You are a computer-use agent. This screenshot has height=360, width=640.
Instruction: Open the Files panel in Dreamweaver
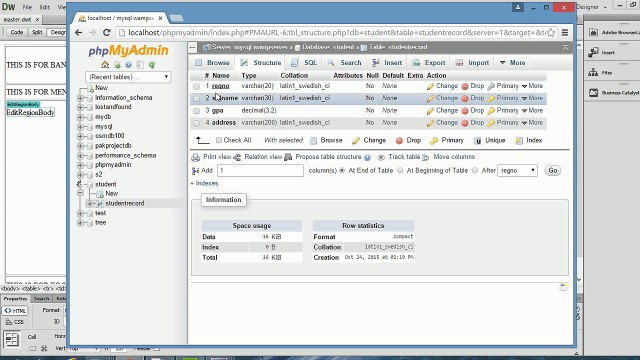click(601, 73)
